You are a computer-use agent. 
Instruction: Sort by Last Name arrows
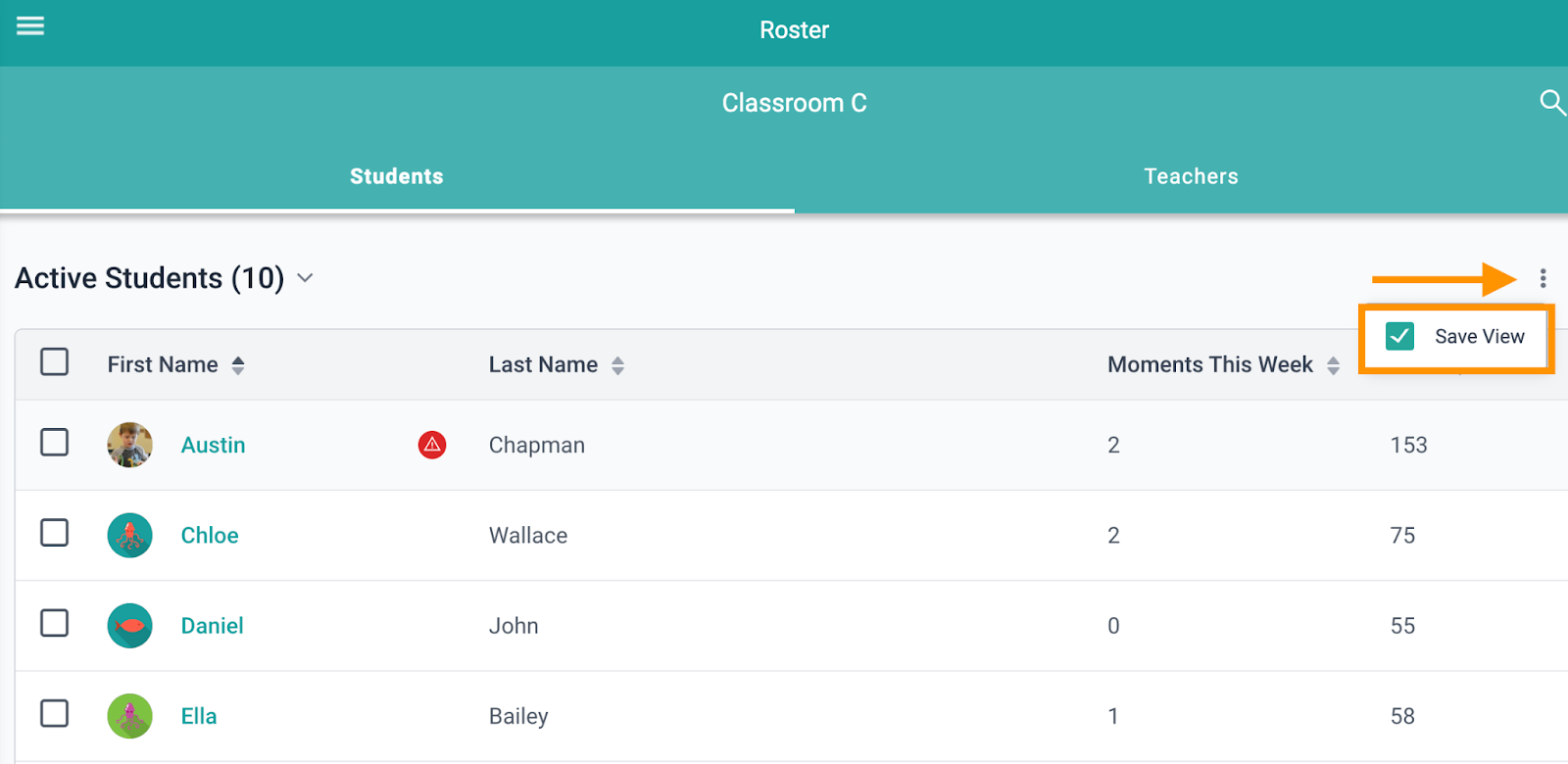[x=617, y=365]
